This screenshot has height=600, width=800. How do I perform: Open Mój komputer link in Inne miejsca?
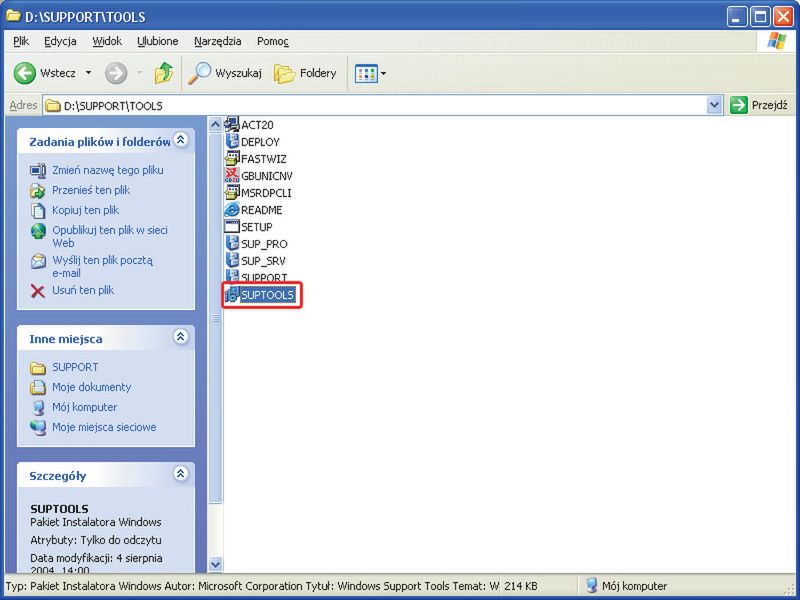[x=84, y=407]
